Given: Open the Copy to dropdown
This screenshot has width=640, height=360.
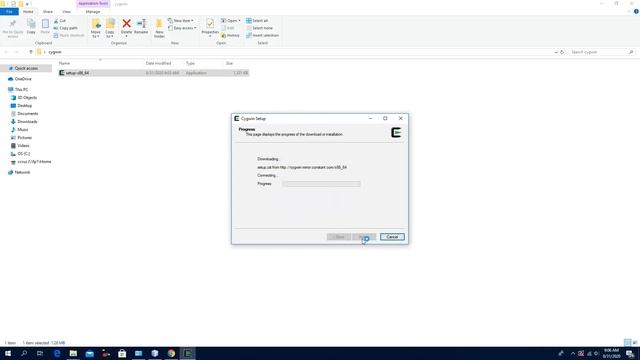Looking at the screenshot, I should [x=110, y=29].
